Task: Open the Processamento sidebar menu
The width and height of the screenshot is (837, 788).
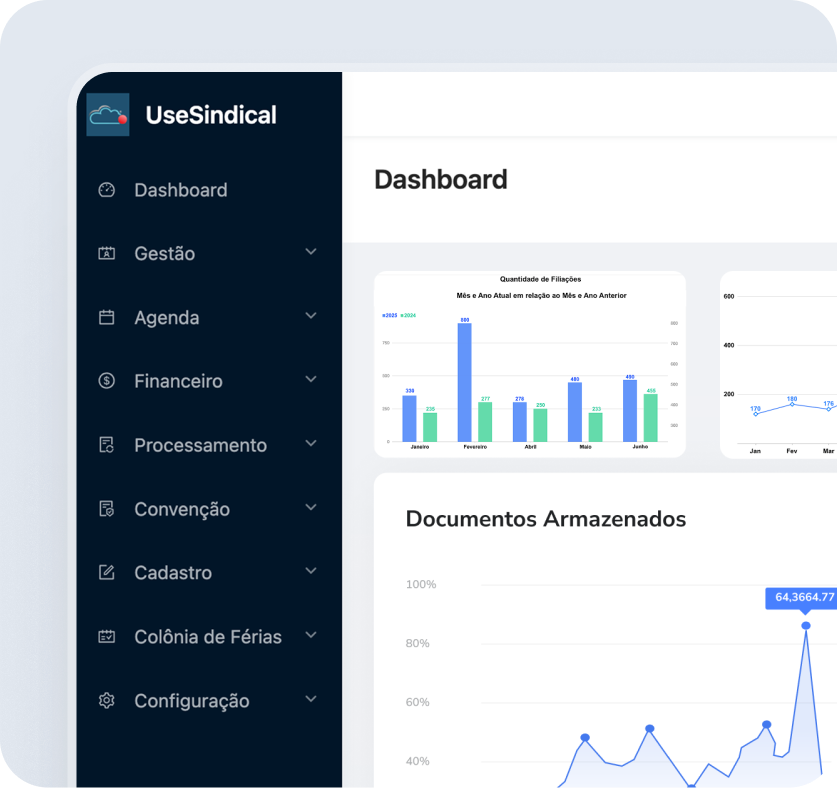Action: pyautogui.click(x=209, y=445)
